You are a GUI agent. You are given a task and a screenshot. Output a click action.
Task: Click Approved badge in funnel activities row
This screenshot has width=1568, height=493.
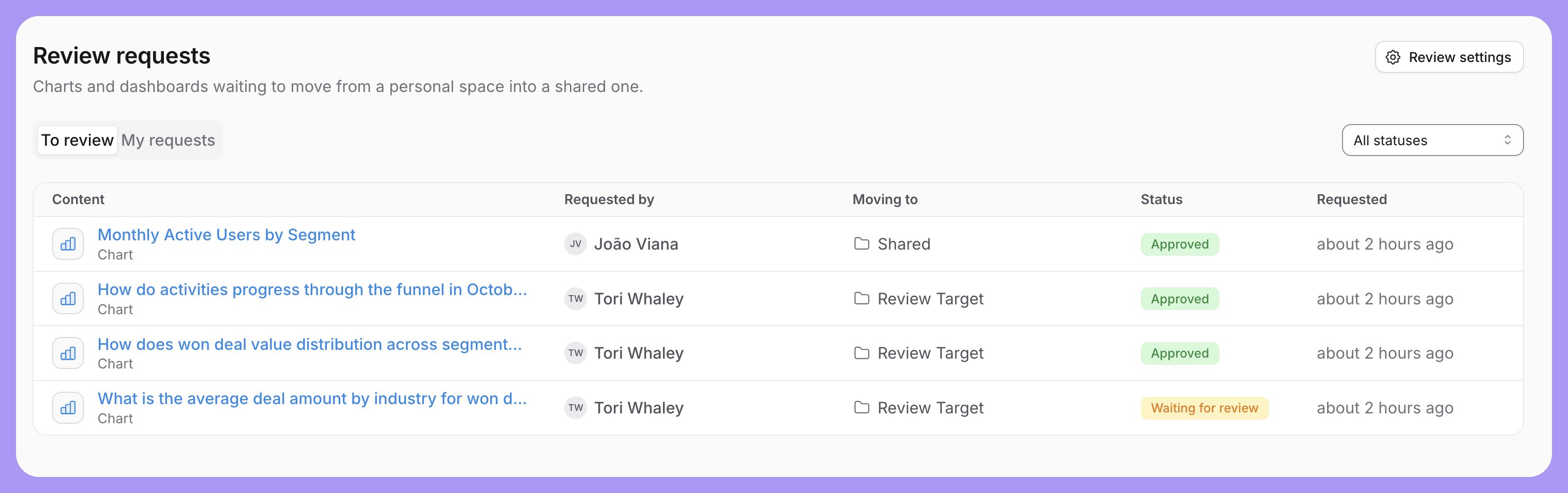coord(1180,299)
